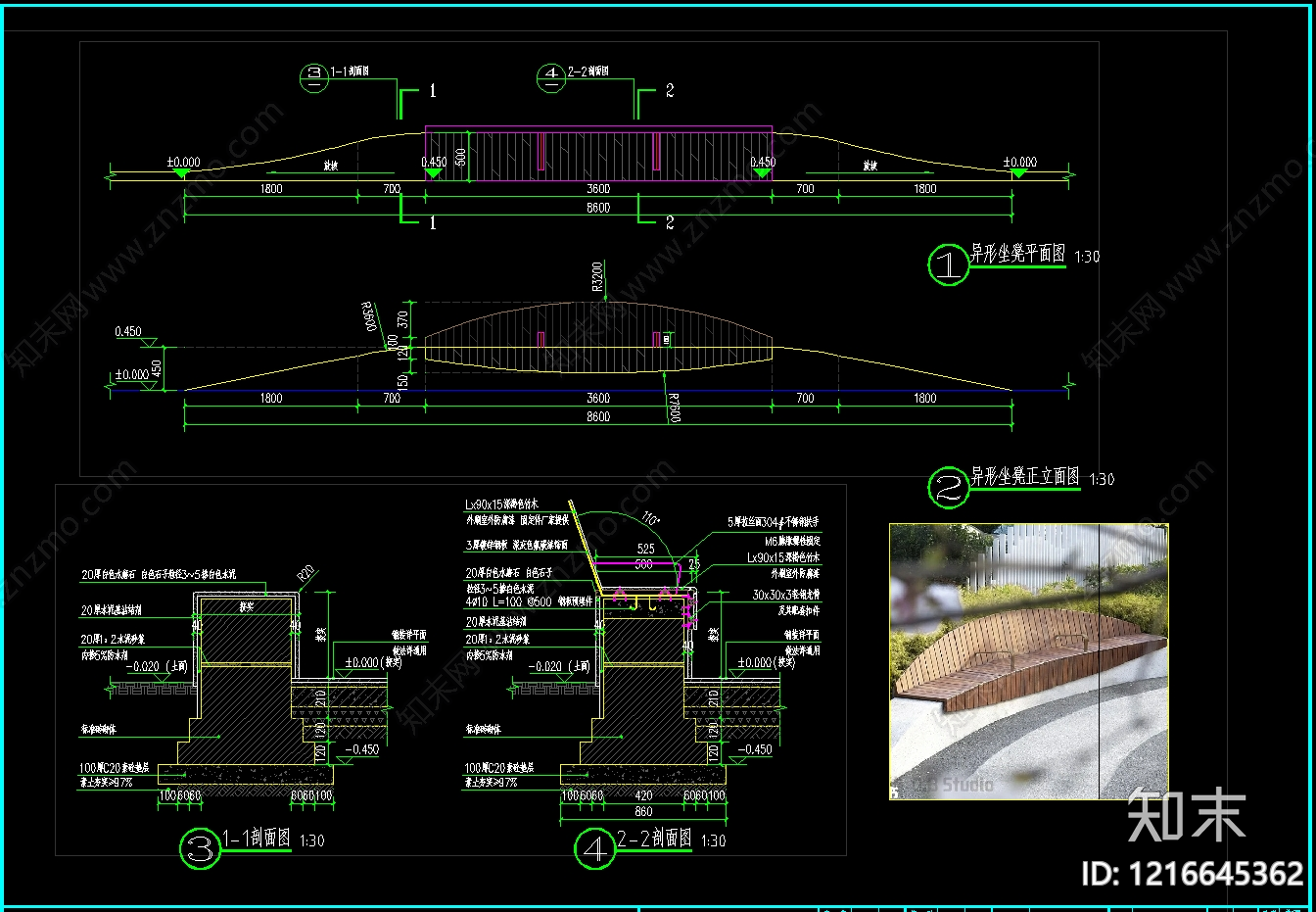Click the ID: 1216645362 text
This screenshot has height=912, width=1316.
(1192, 874)
